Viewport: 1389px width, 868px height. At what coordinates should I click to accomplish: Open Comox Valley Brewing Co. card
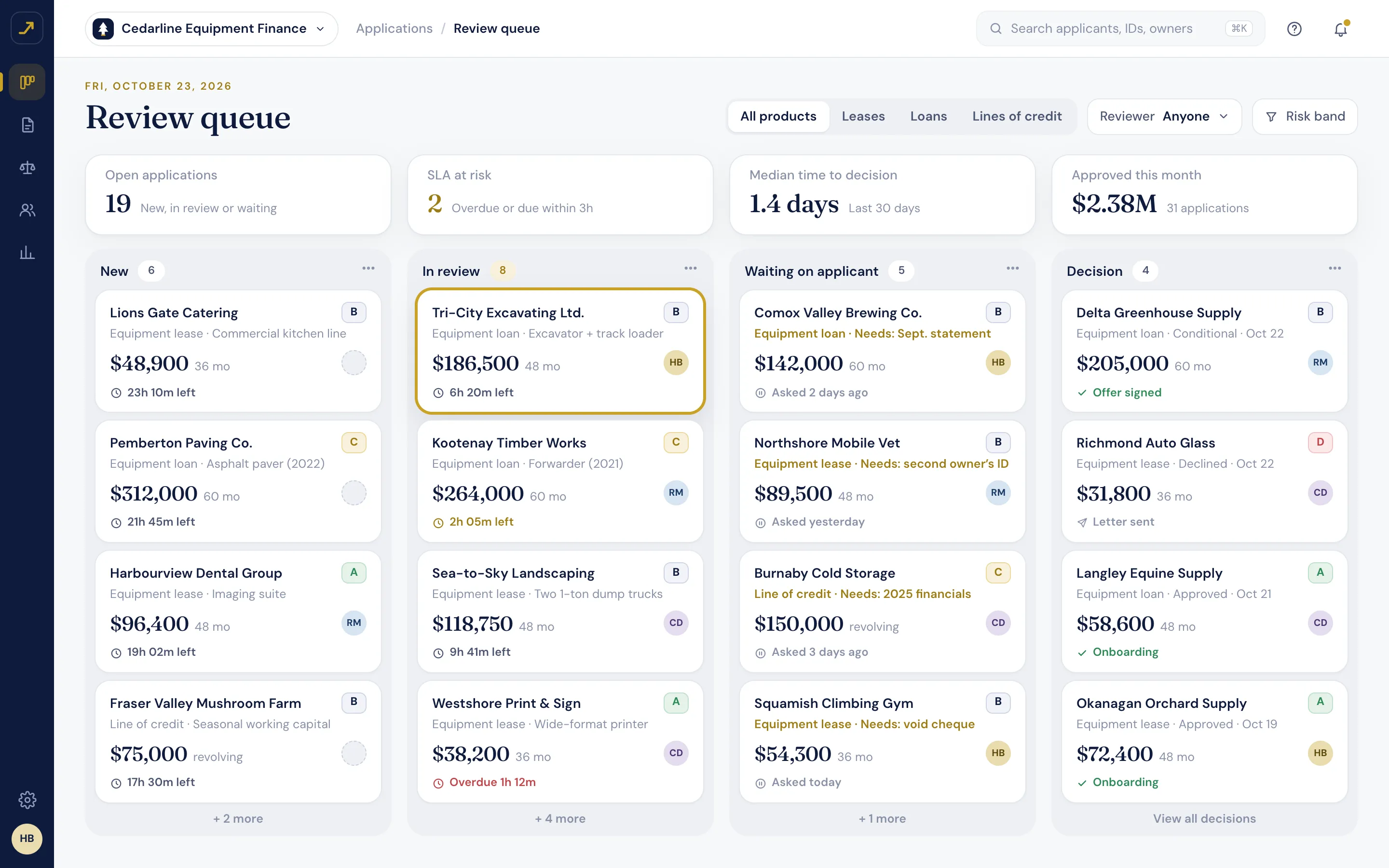882,351
